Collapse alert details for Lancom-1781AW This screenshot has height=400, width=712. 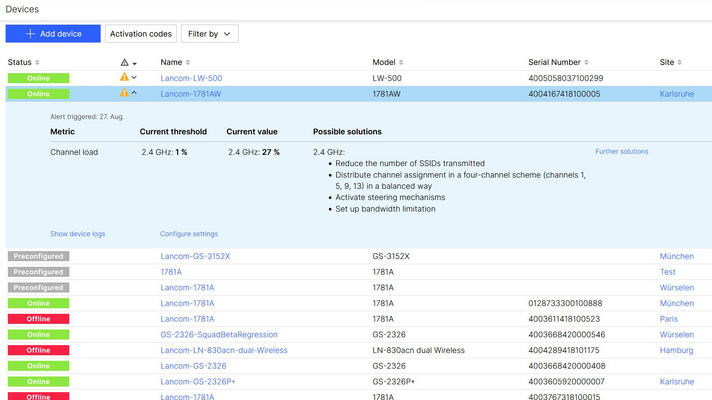pos(134,93)
